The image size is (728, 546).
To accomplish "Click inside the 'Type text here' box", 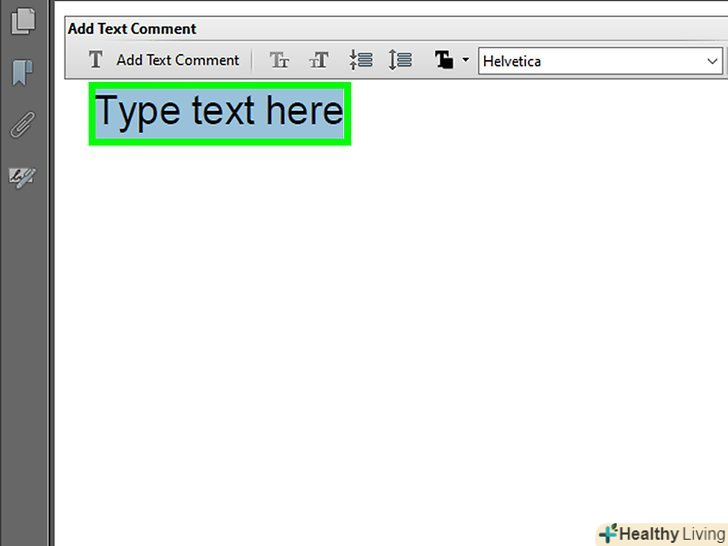I will 220,114.
